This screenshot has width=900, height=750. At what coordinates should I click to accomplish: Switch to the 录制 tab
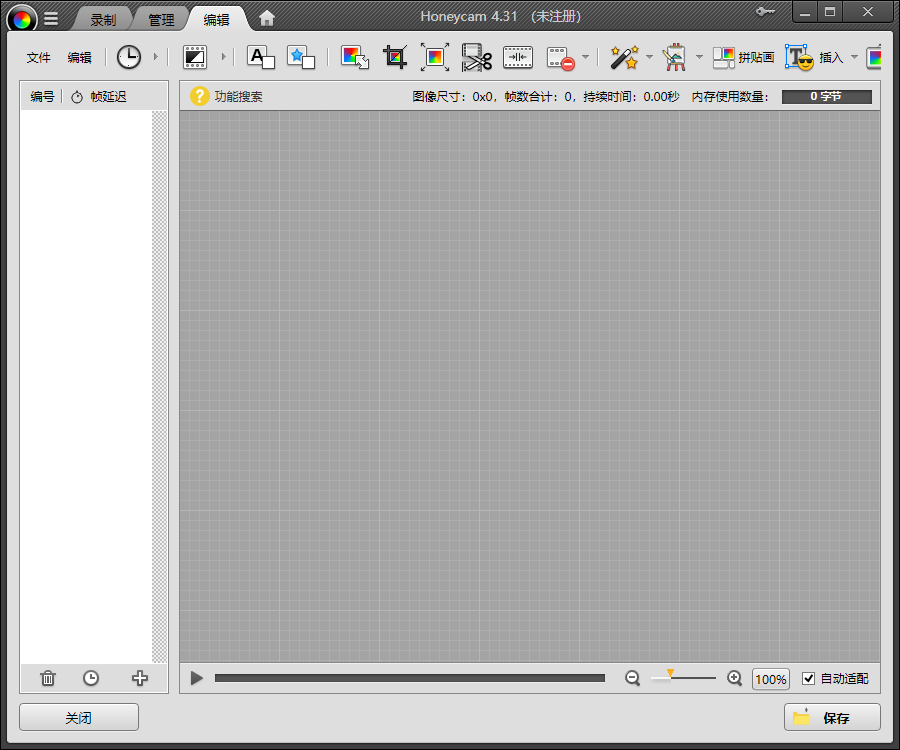103,19
